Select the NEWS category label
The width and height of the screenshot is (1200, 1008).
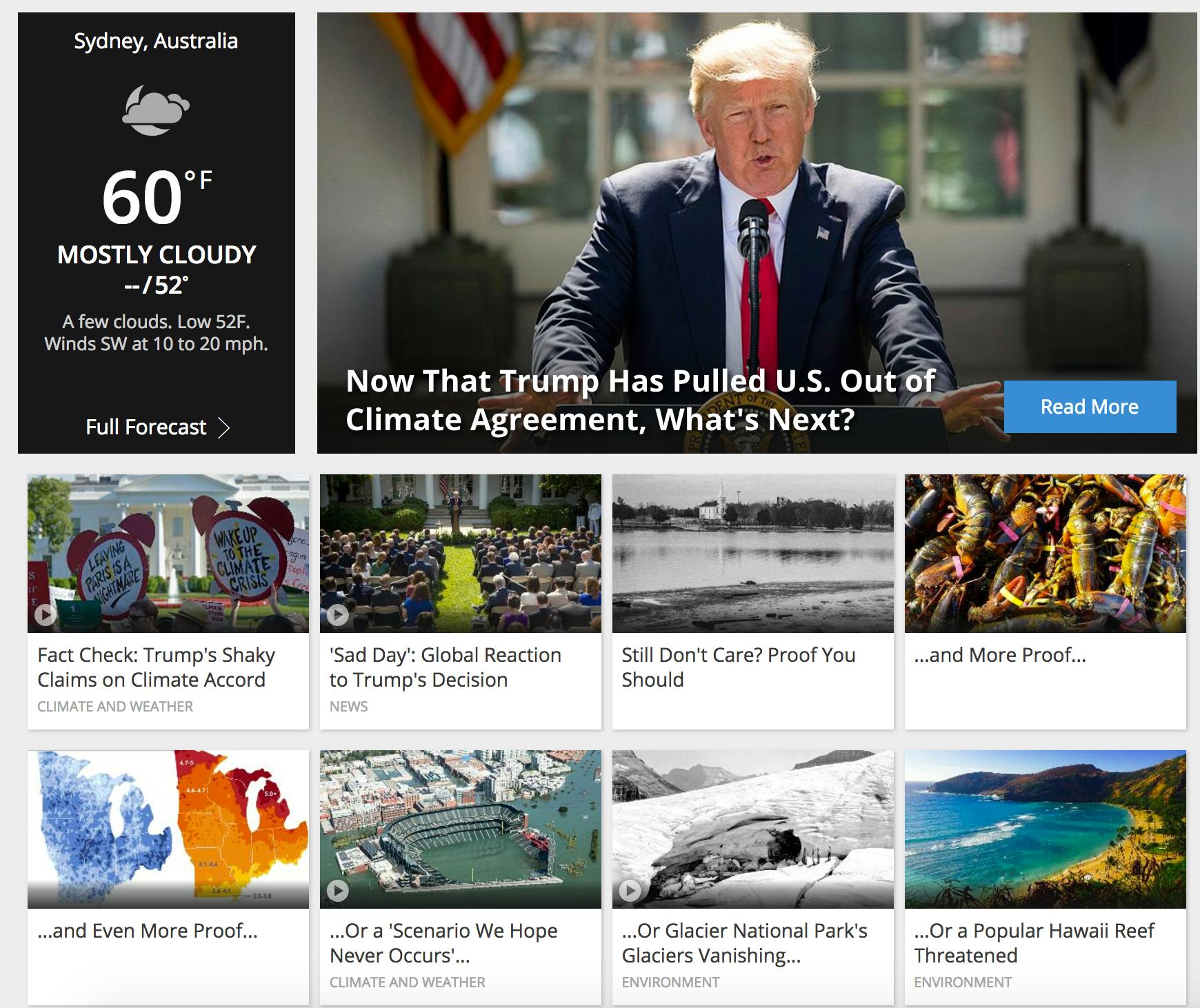[349, 707]
